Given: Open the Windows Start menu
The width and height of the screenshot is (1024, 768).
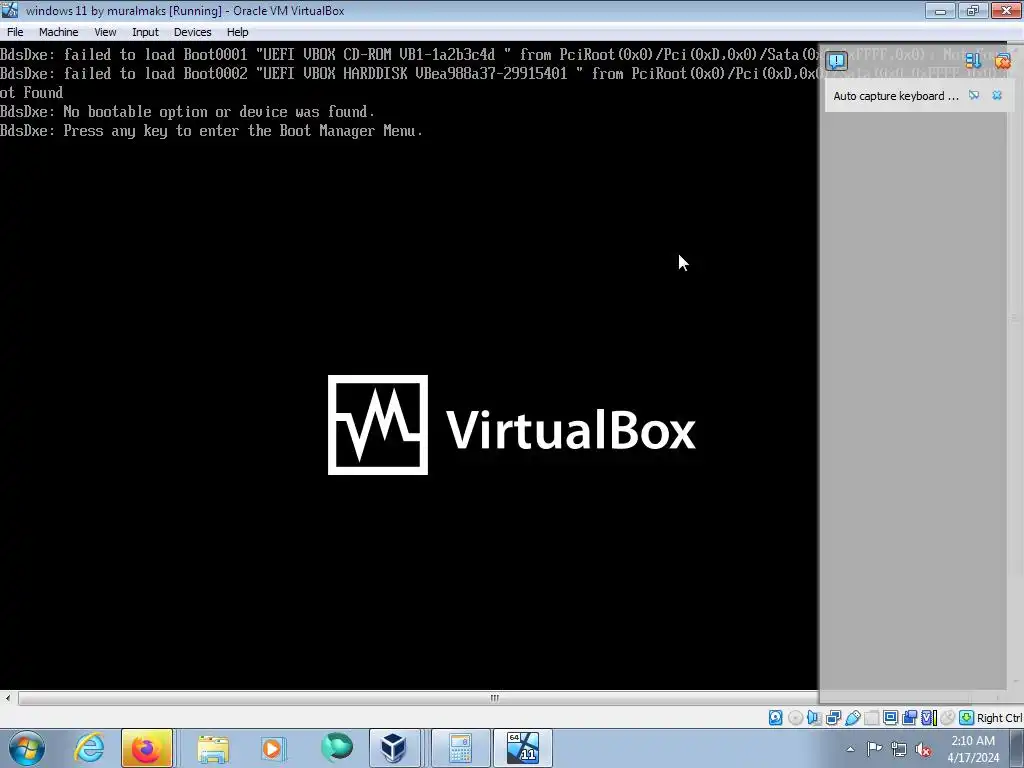Looking at the screenshot, I should (26, 748).
